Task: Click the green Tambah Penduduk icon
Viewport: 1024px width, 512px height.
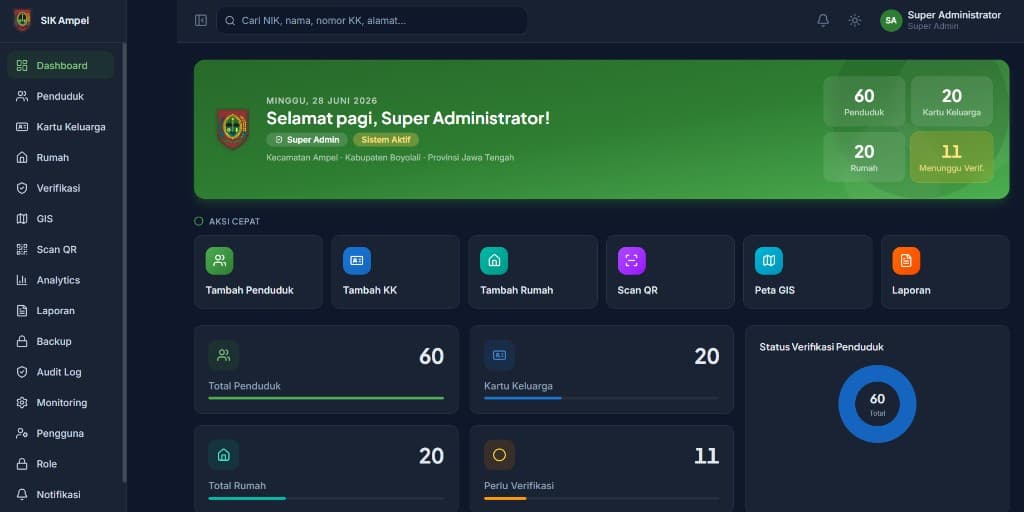Action: tap(219, 261)
